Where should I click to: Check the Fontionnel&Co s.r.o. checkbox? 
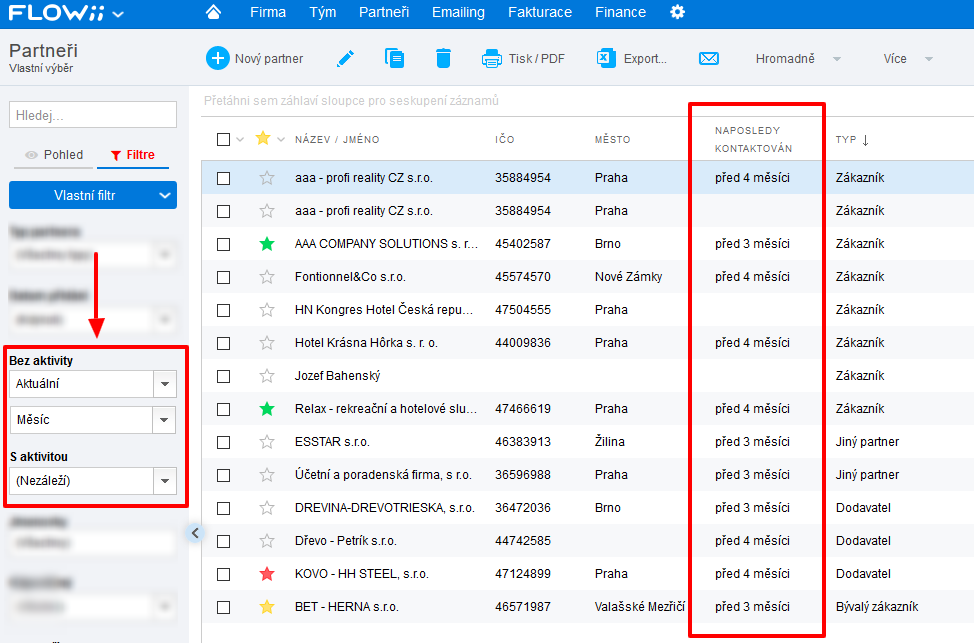224,277
